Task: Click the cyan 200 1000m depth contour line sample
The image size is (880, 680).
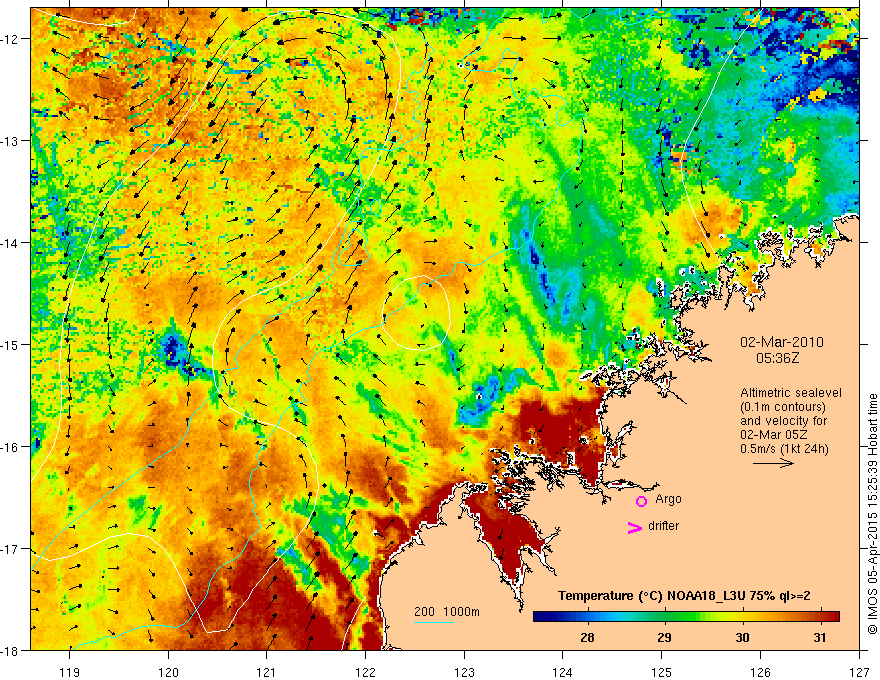Action: click(x=434, y=622)
